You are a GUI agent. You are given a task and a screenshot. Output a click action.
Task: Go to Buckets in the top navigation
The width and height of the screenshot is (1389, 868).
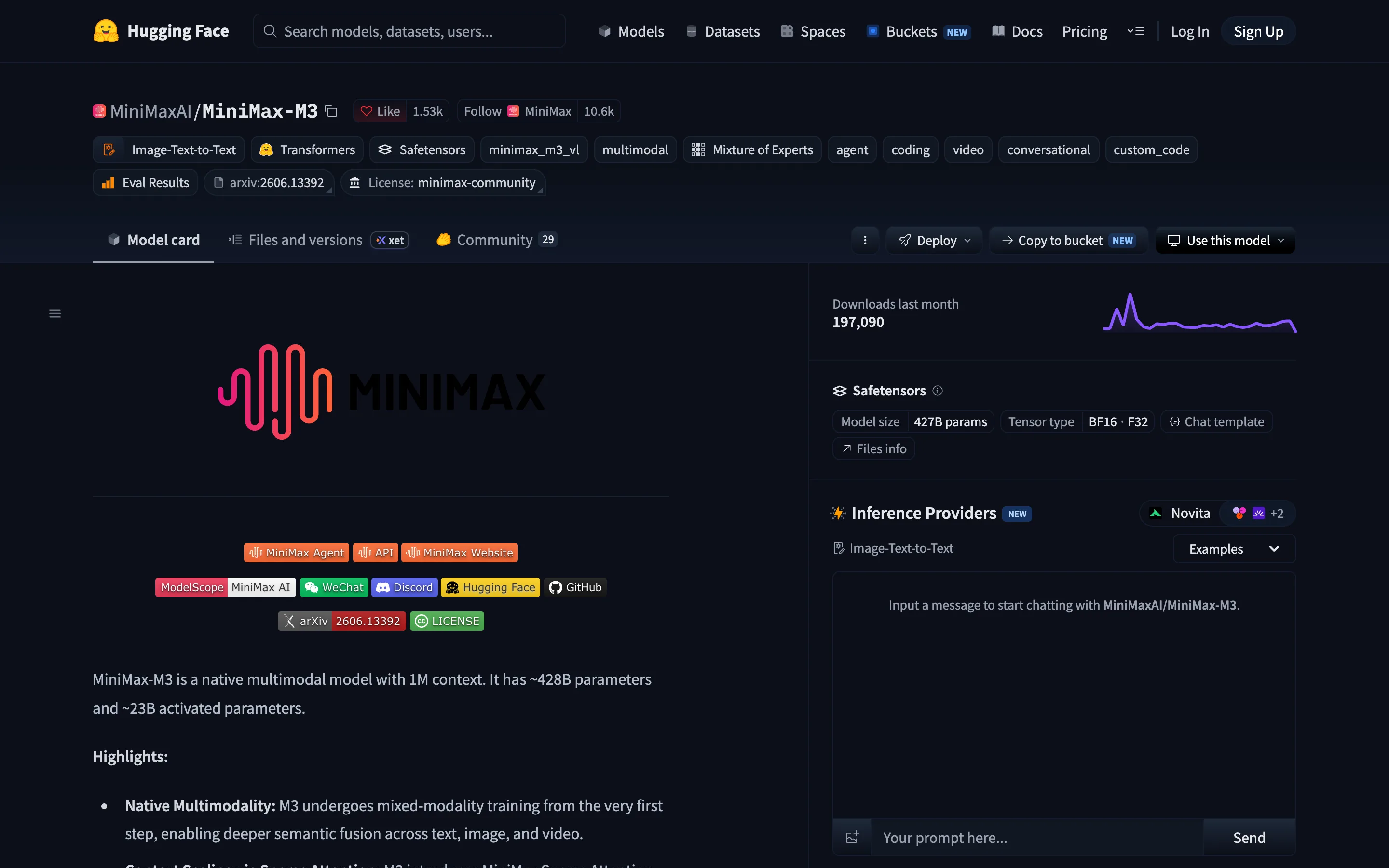[x=918, y=31]
